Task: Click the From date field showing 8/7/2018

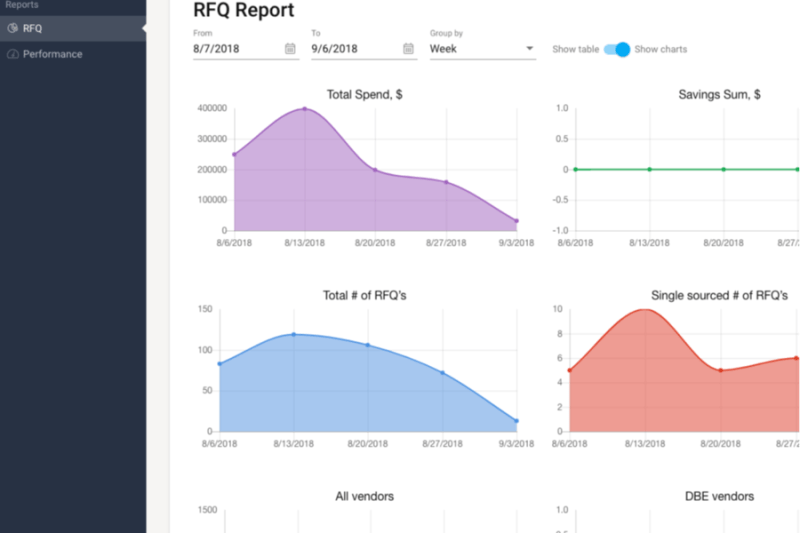Action: pyautogui.click(x=236, y=48)
